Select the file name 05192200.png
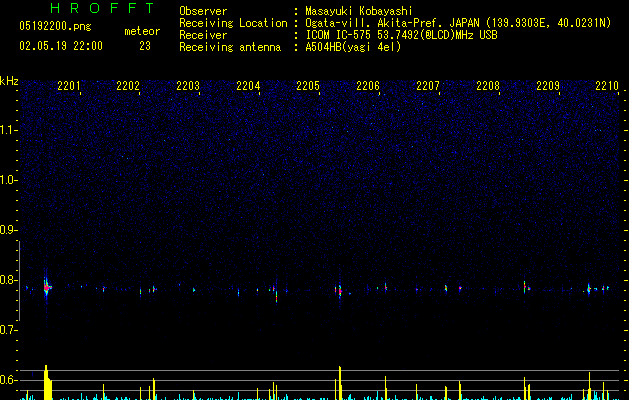This screenshot has height=400, width=629. 55,27
